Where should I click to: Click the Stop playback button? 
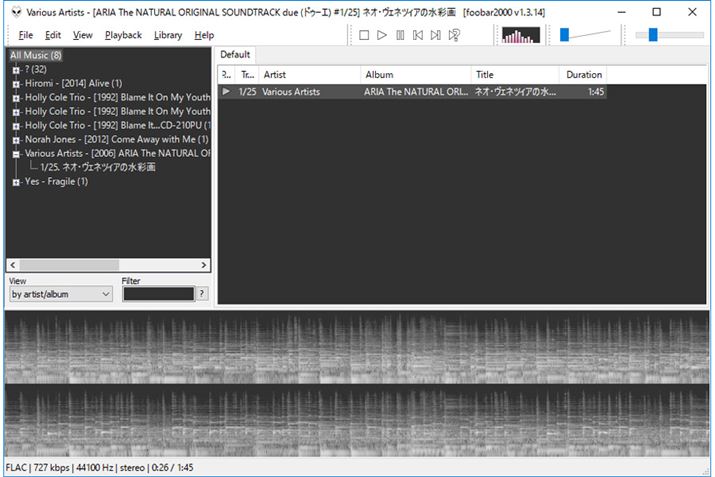[363, 35]
